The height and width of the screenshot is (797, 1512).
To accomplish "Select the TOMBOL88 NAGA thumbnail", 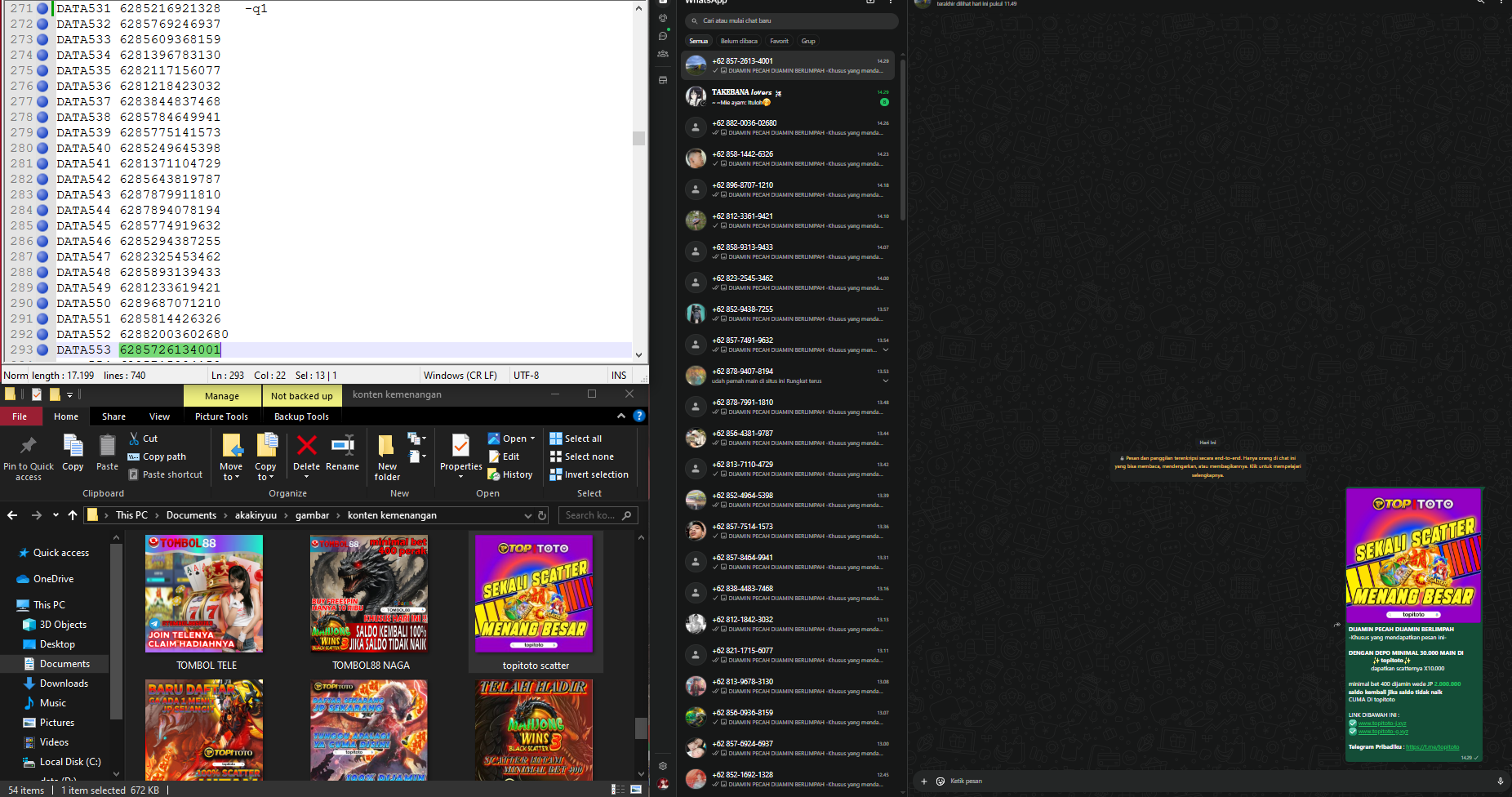I will pos(370,594).
